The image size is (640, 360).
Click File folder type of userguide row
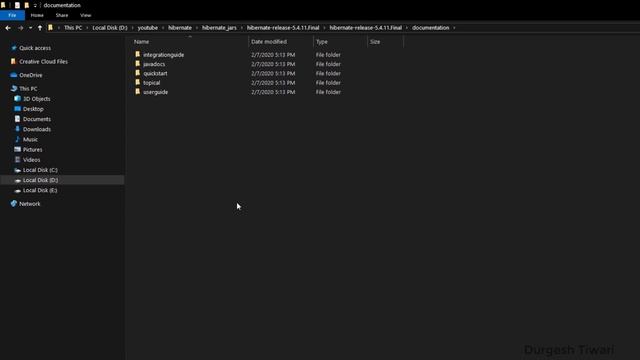[328, 92]
